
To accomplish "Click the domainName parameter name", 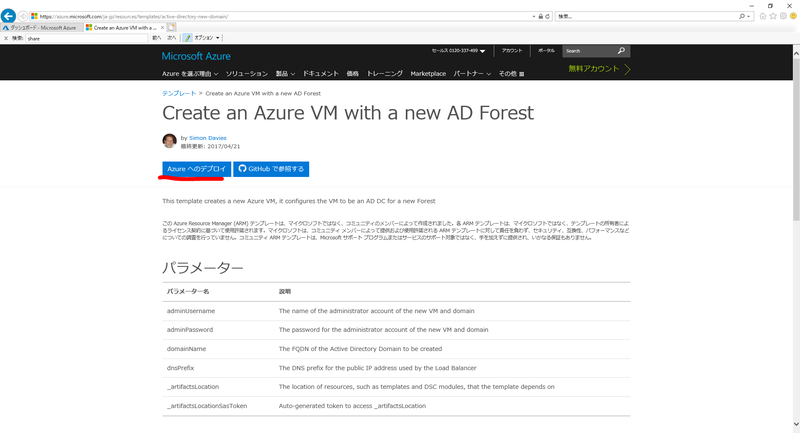I will click(x=186, y=349).
